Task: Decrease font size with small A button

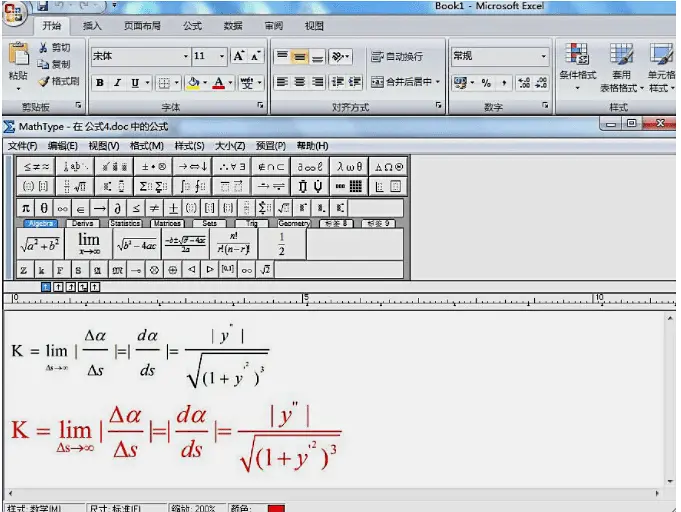Action: click(x=255, y=56)
